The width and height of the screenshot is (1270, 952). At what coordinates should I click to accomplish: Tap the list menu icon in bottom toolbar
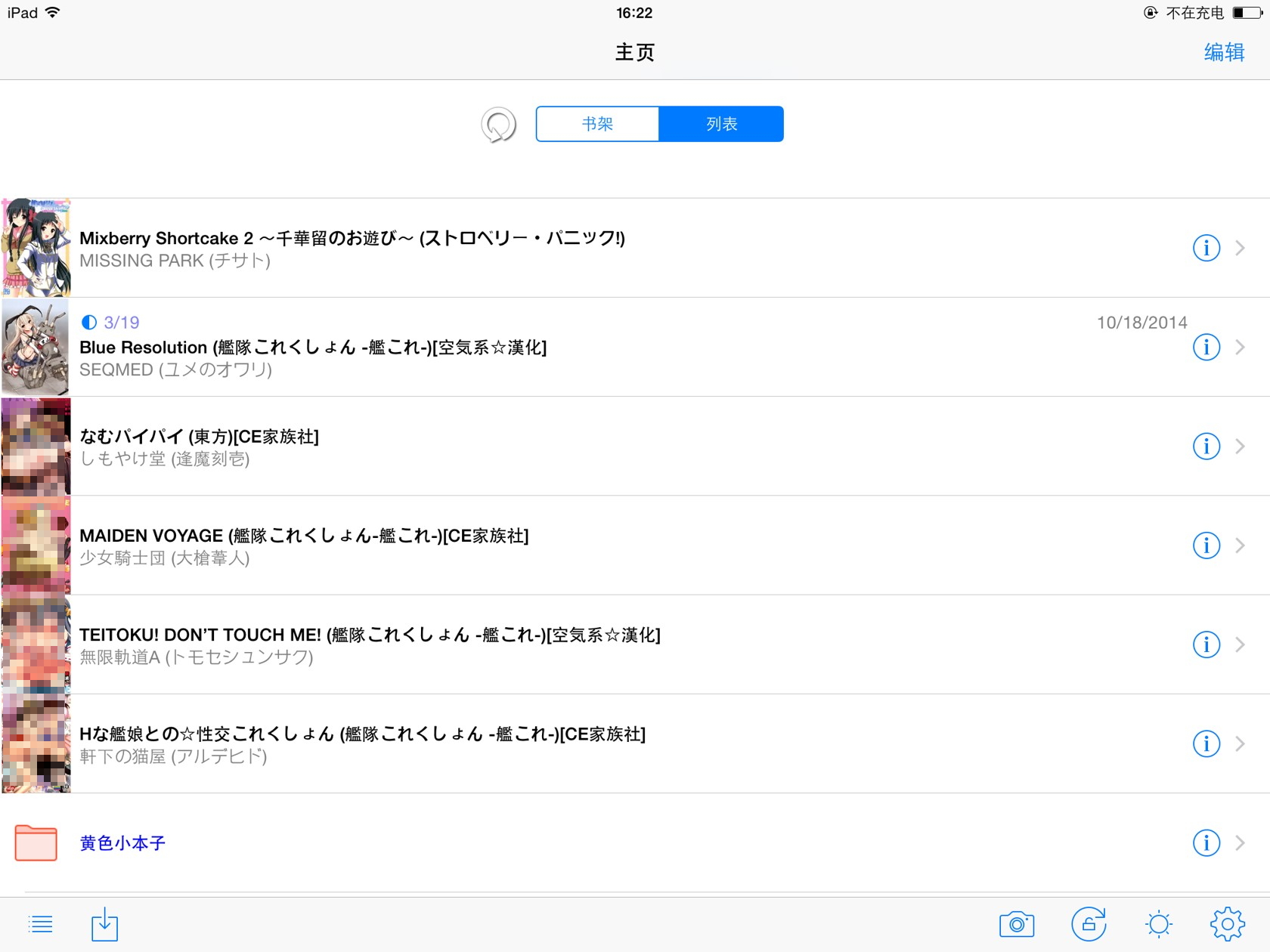pyautogui.click(x=41, y=924)
